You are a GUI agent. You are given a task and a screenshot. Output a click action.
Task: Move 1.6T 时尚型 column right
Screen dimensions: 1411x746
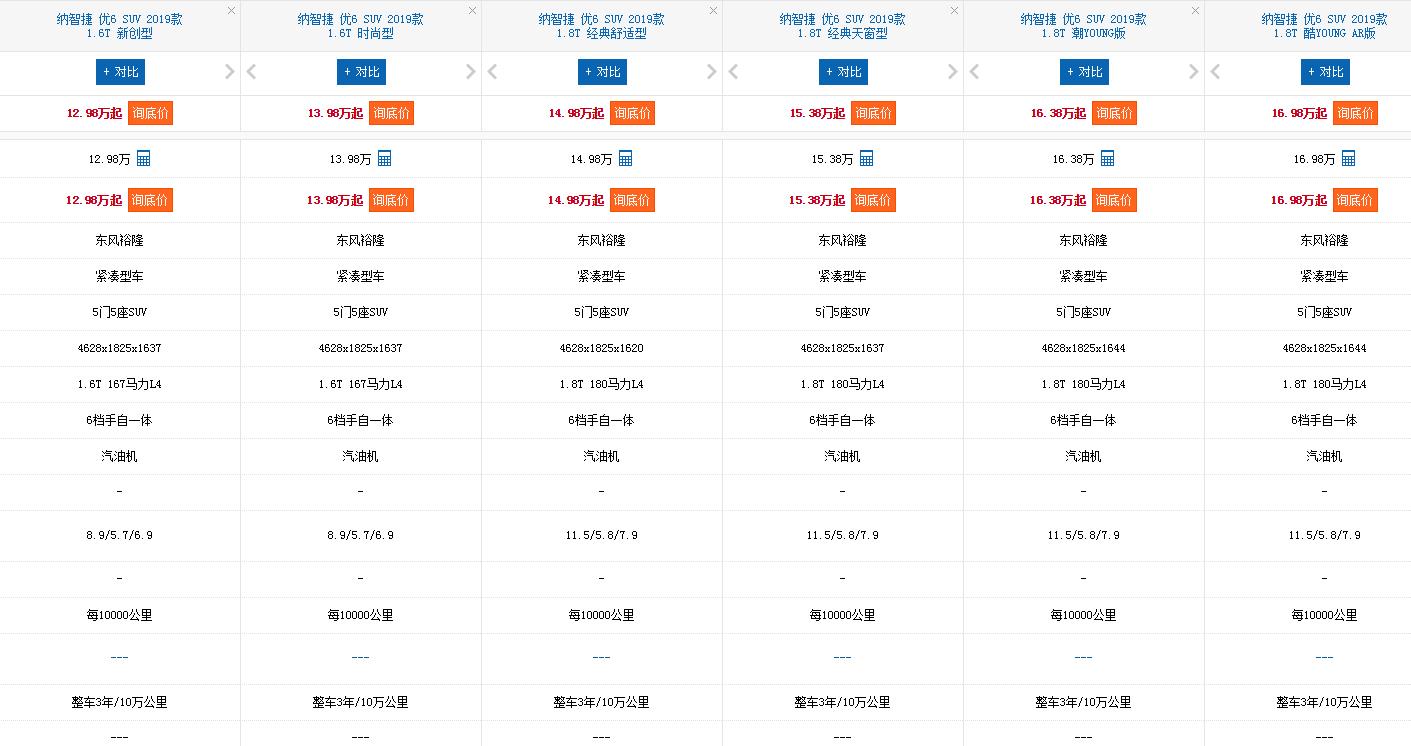tap(471, 72)
